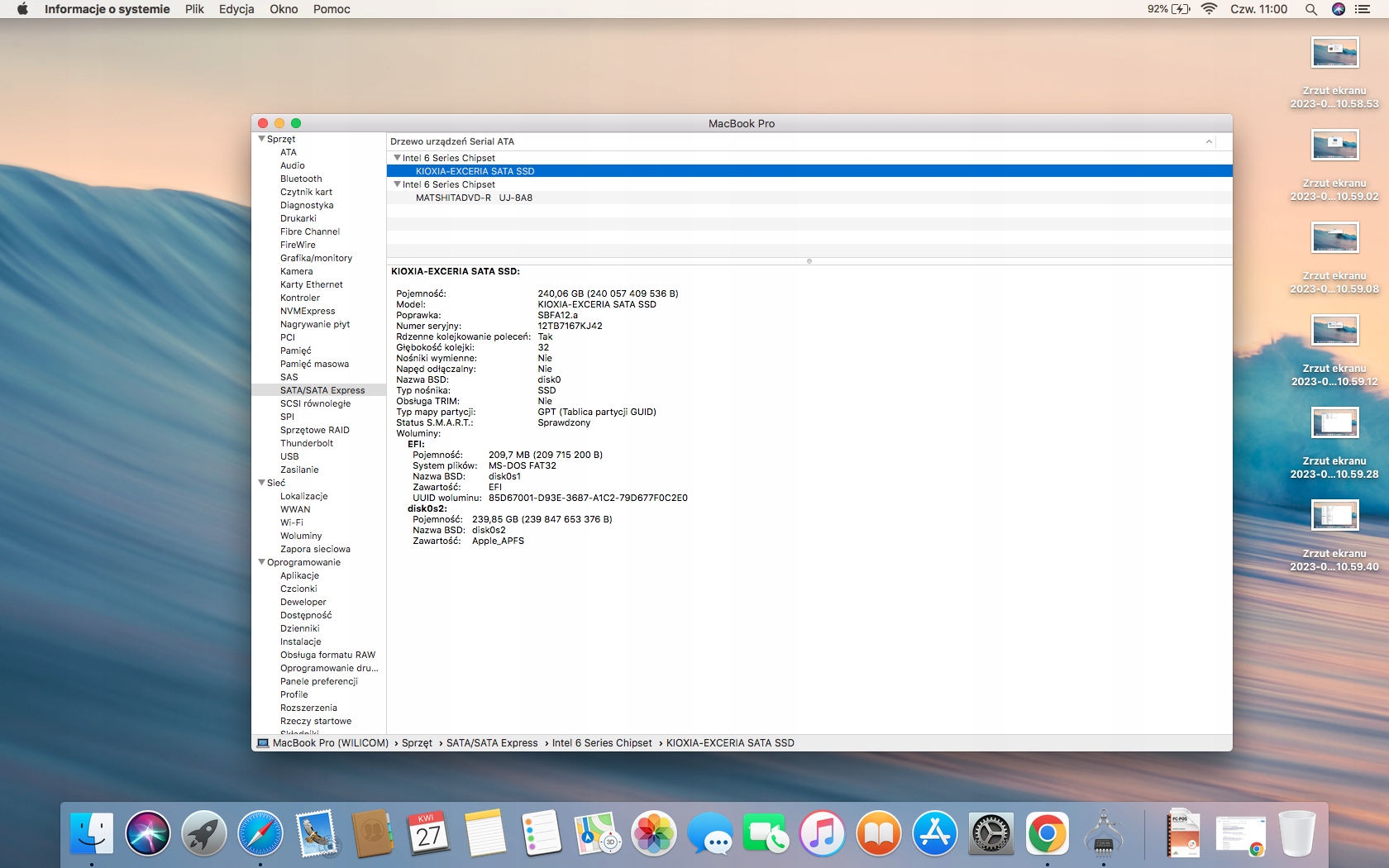Select the MATSHITADVD-R UJ-8A8 device row
This screenshot has width=1389, height=868.
(474, 198)
